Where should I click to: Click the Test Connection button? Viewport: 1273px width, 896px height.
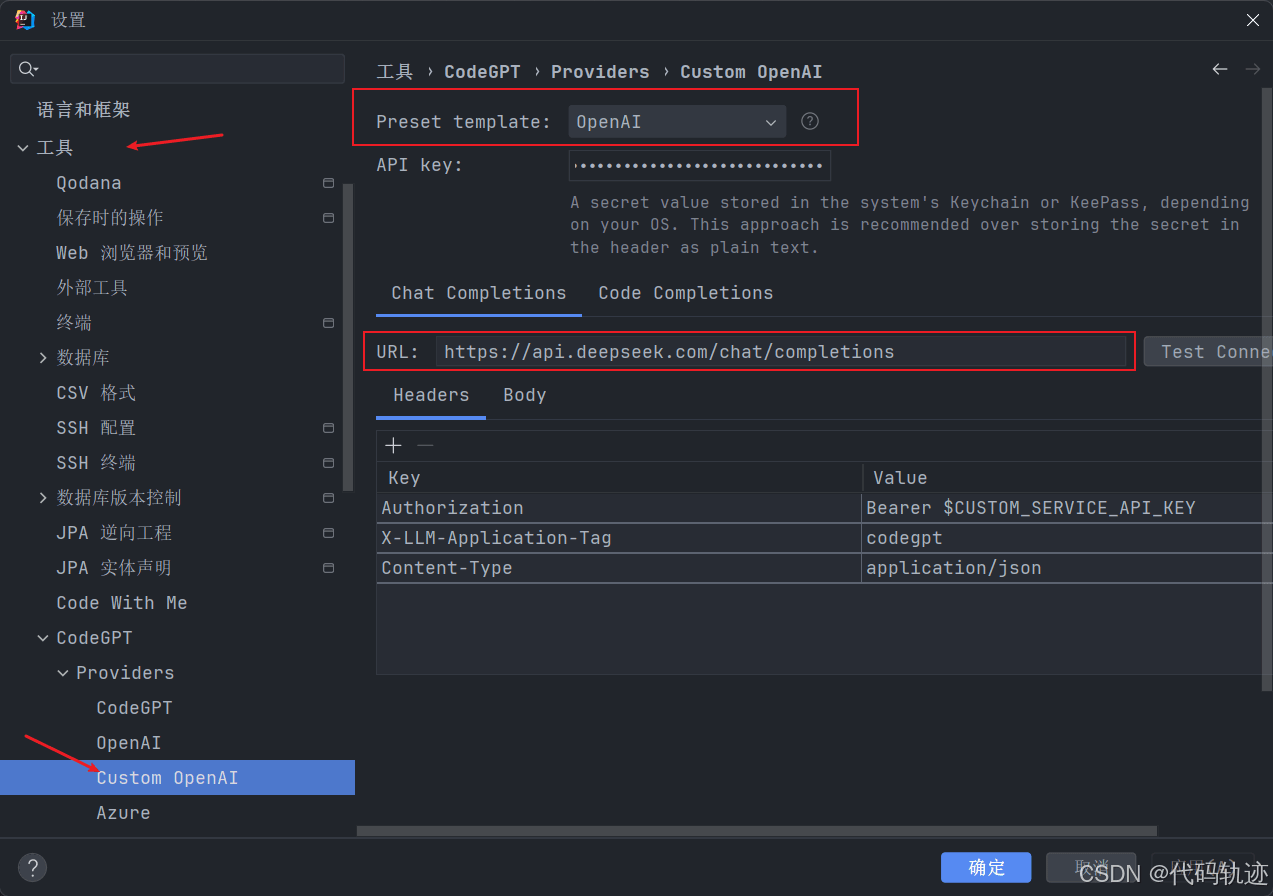[1207, 351]
